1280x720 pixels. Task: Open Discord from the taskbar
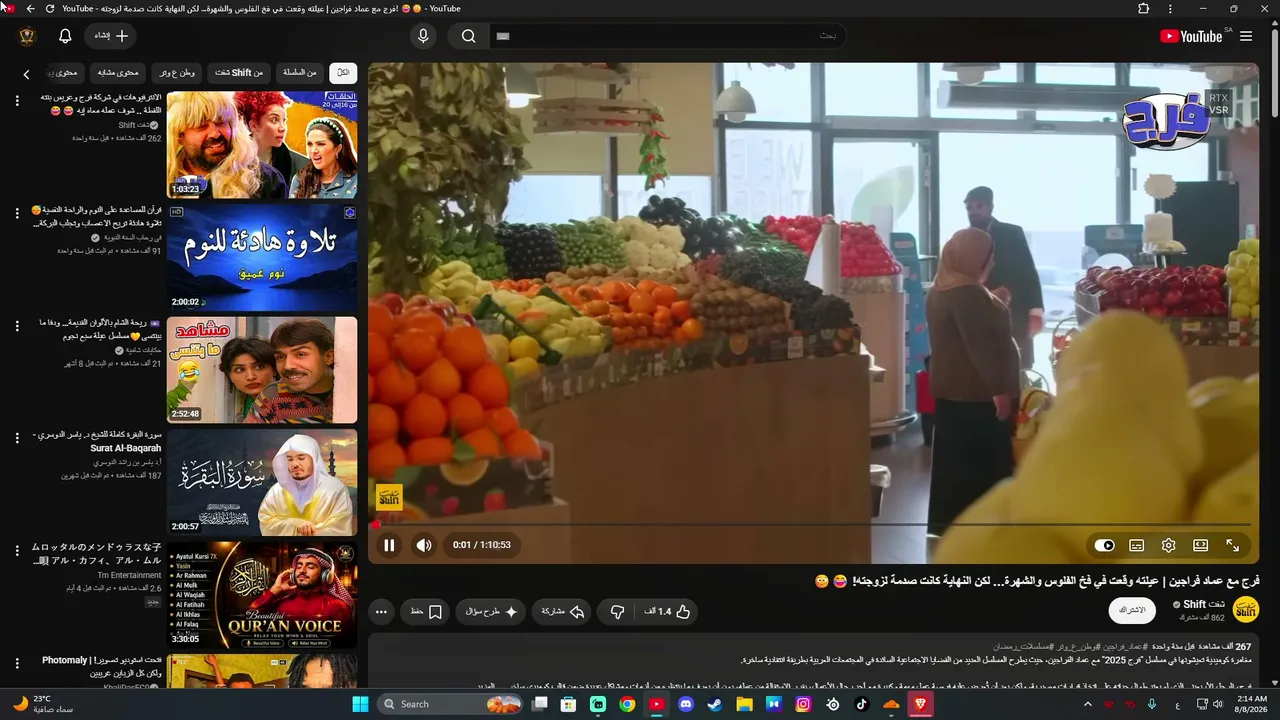tap(685, 704)
